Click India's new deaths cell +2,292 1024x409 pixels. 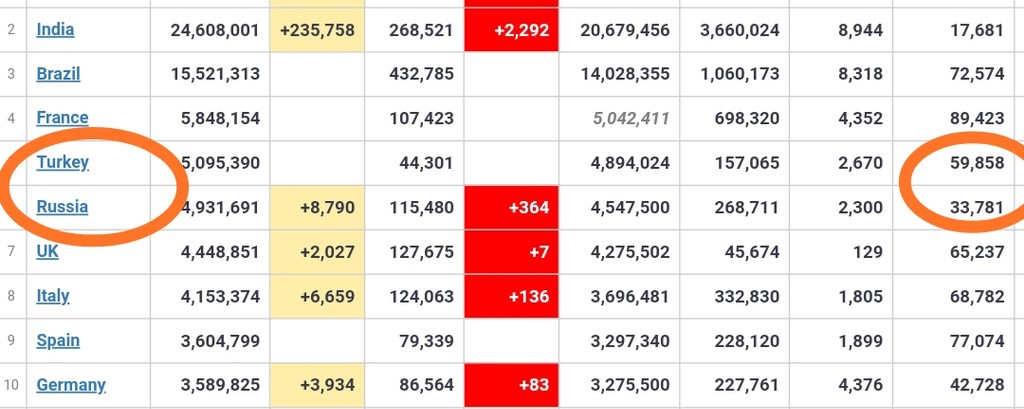click(x=511, y=30)
